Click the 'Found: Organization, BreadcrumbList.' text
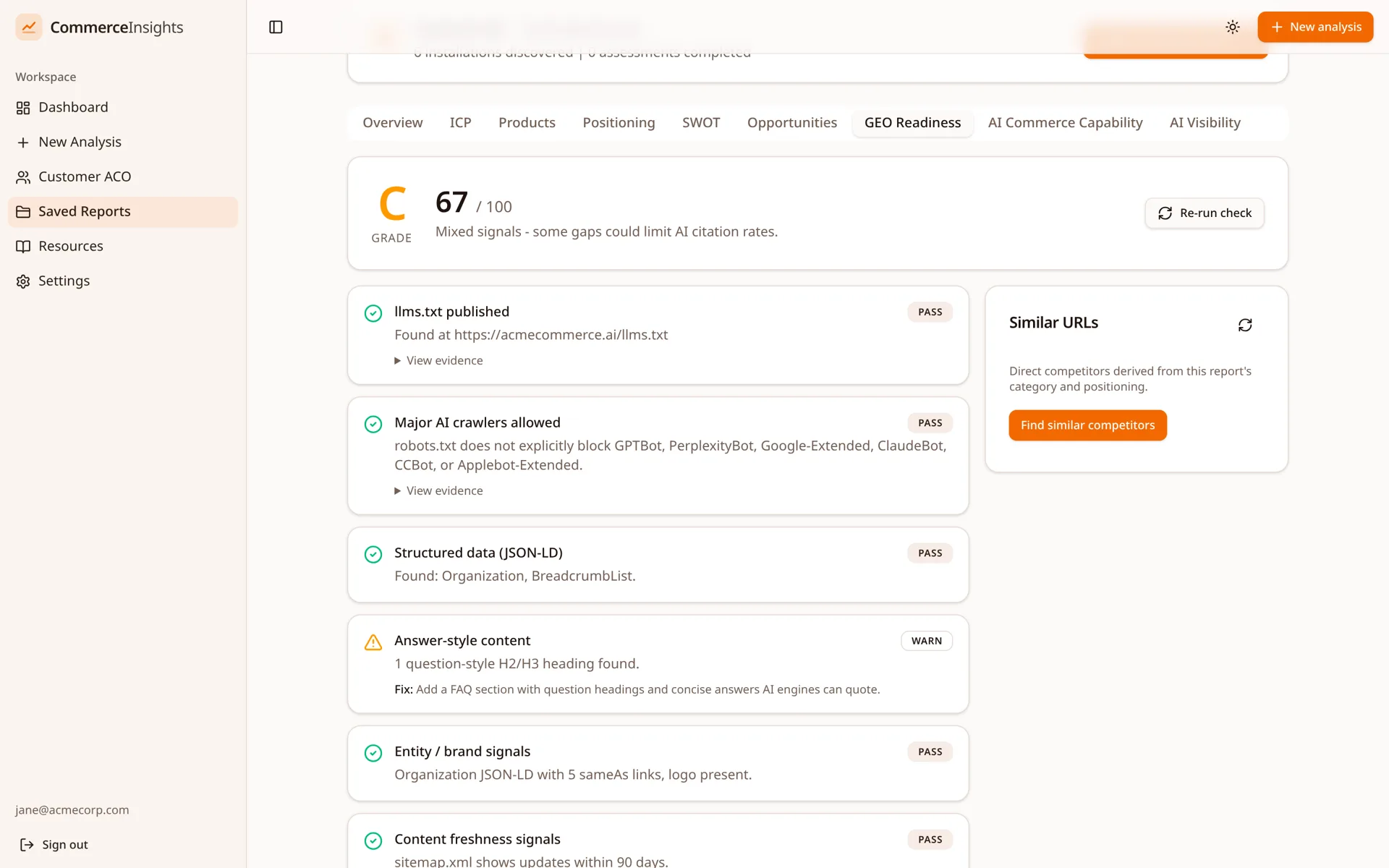 (x=515, y=576)
